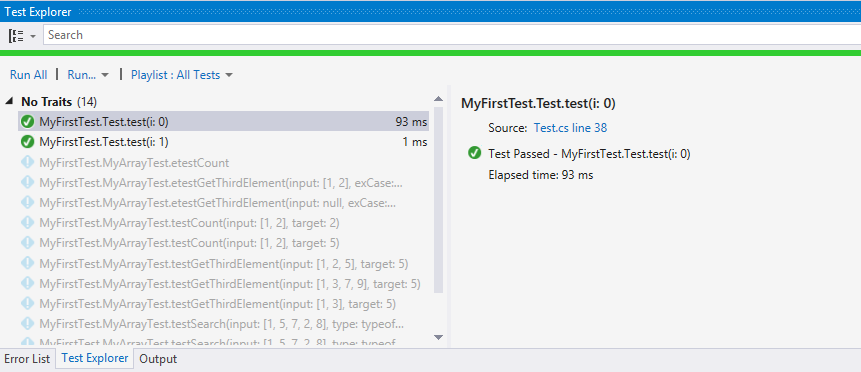
Task: Click not-run icon of first fully visible testSearch row
Action: pos(27,324)
